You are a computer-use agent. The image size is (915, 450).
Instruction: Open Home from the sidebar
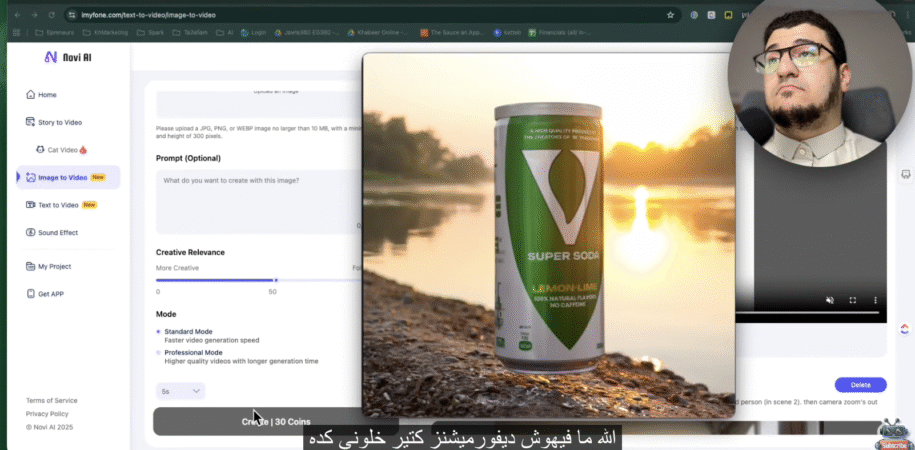41,95
